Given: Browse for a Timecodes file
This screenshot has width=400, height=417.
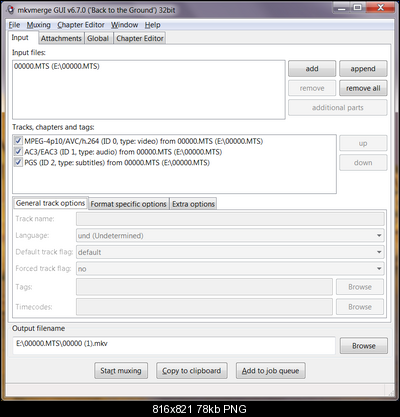Looking at the screenshot, I should pyautogui.click(x=360, y=307).
